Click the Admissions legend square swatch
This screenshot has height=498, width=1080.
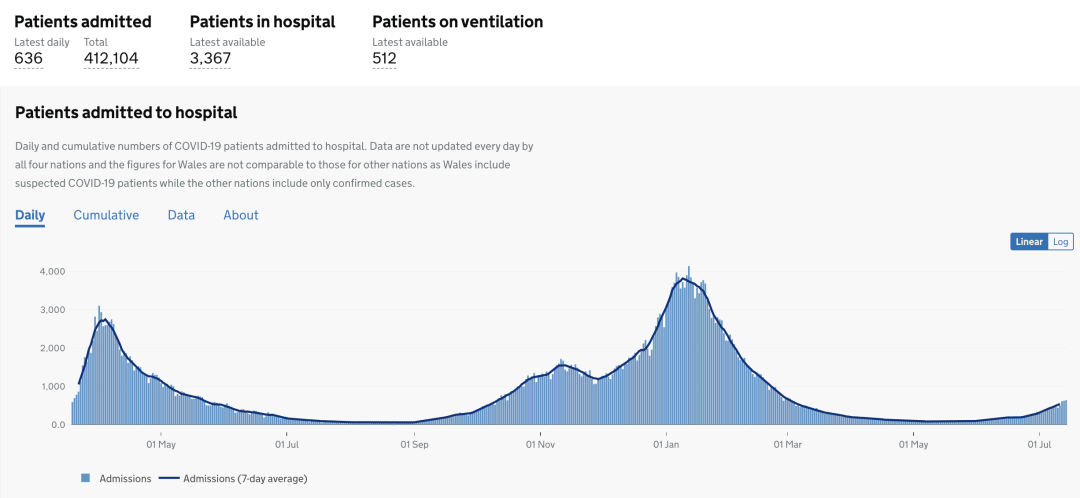pos(85,478)
